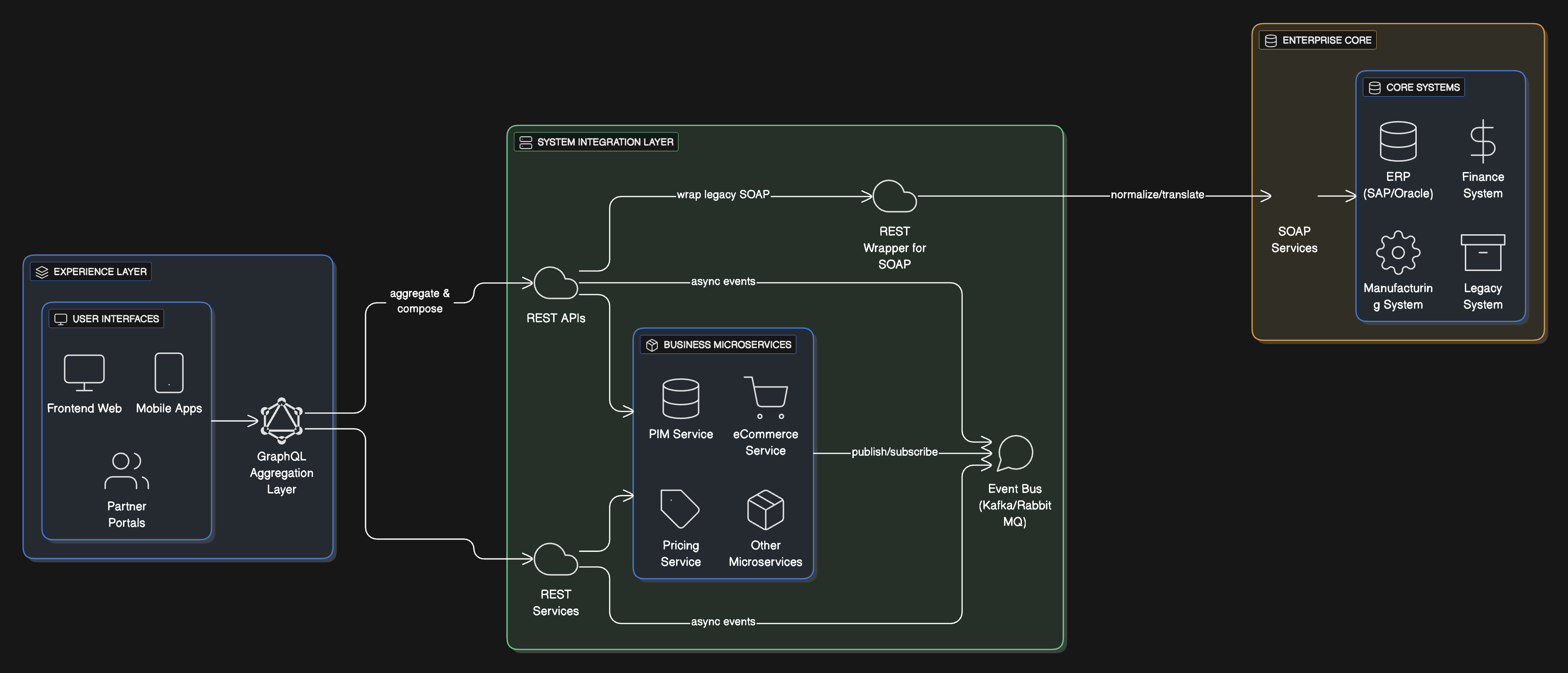Select the PIM Service database icon
Viewport: 1568px width, 673px height.
[x=680, y=398]
